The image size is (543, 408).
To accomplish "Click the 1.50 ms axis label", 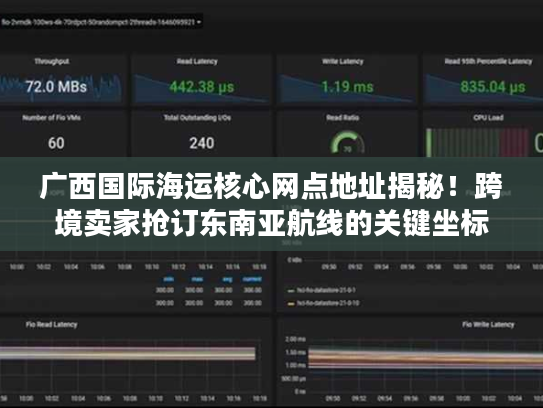I will tap(295, 352).
